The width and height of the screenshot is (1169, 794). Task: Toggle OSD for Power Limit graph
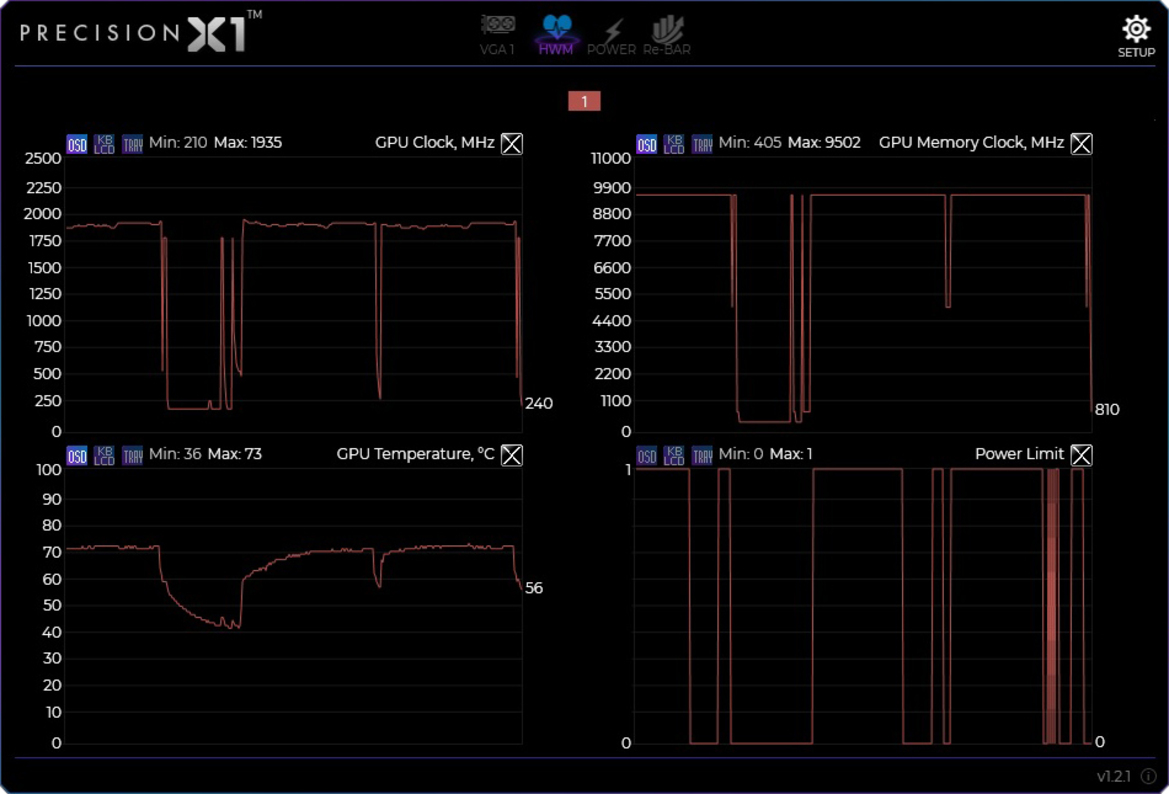coord(646,455)
